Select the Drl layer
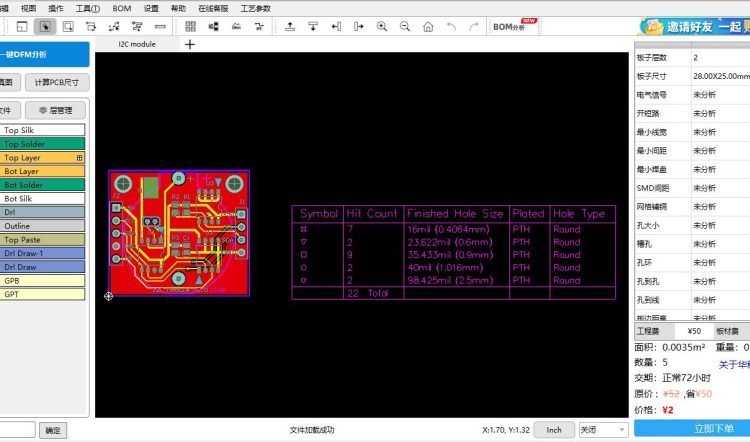The width and height of the screenshot is (750, 442). 43,212
